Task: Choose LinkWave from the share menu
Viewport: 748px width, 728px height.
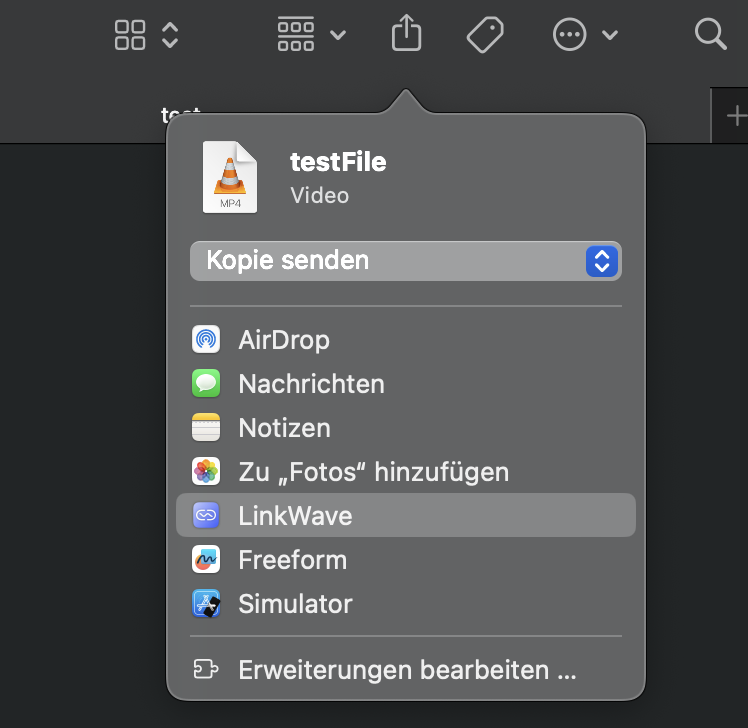Action: [296, 516]
